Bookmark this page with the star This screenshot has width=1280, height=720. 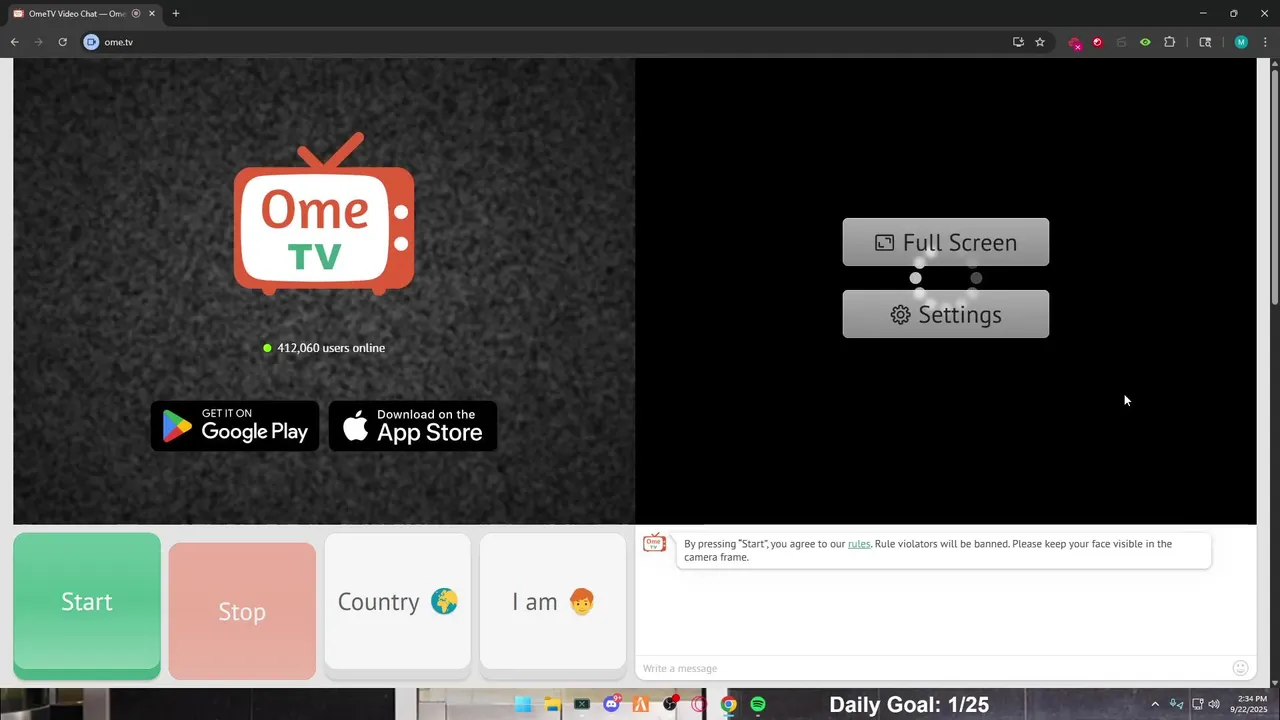[x=1040, y=42]
